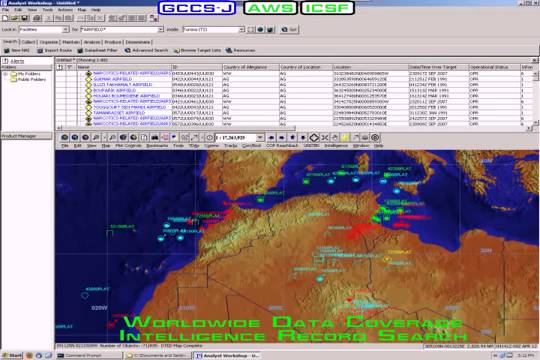The height and width of the screenshot is (360, 540).
Task: Open the map scale dropdown
Action: pos(260,137)
